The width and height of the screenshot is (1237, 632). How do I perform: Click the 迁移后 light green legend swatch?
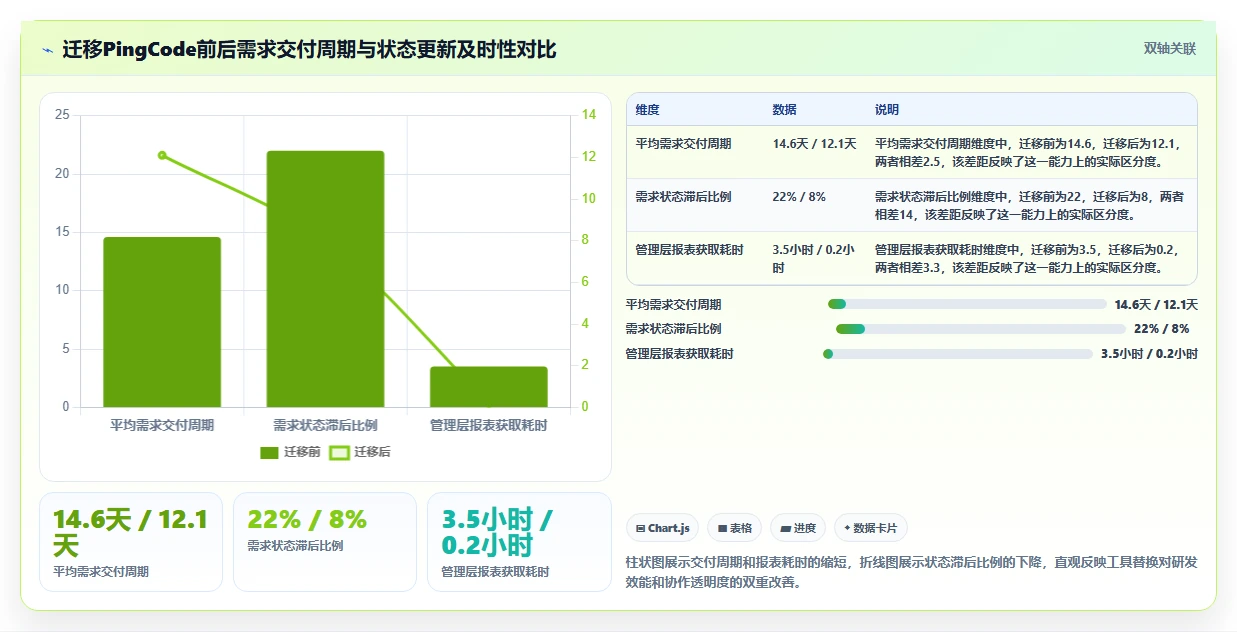(x=339, y=452)
